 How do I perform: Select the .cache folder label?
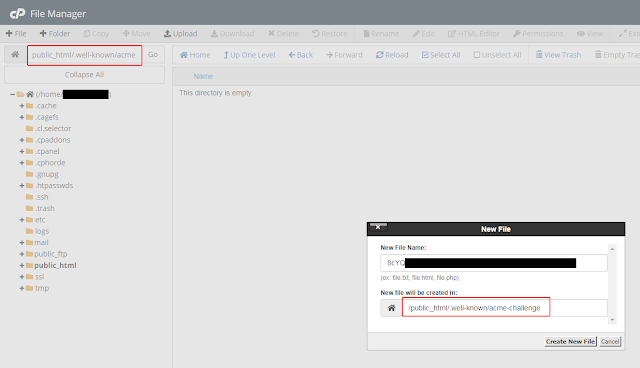[46, 106]
